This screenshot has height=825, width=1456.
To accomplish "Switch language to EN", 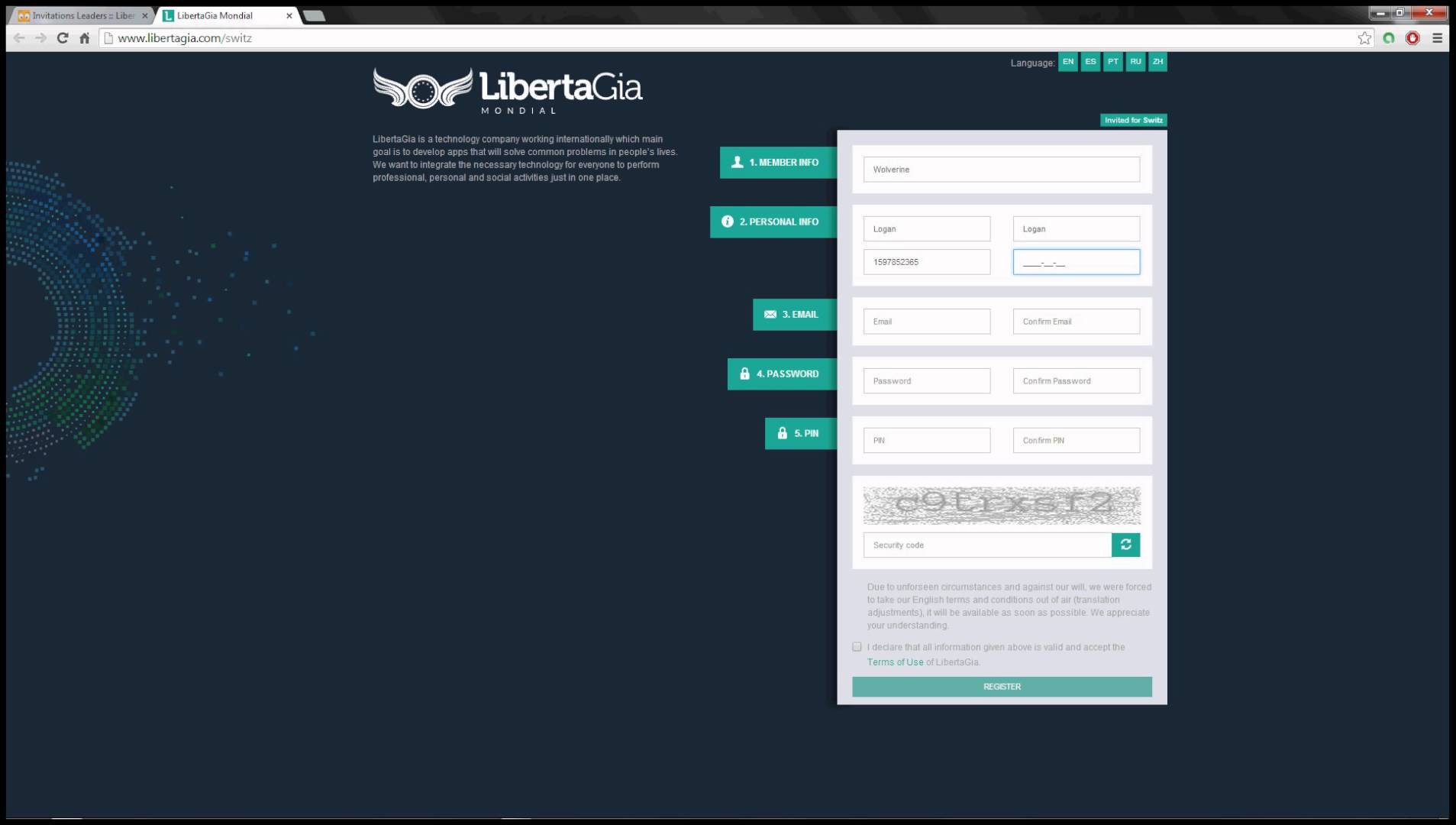I will coord(1068,62).
